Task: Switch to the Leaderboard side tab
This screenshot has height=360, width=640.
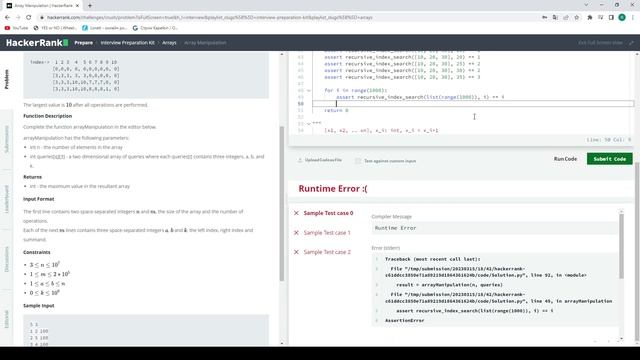Action: 7,199
